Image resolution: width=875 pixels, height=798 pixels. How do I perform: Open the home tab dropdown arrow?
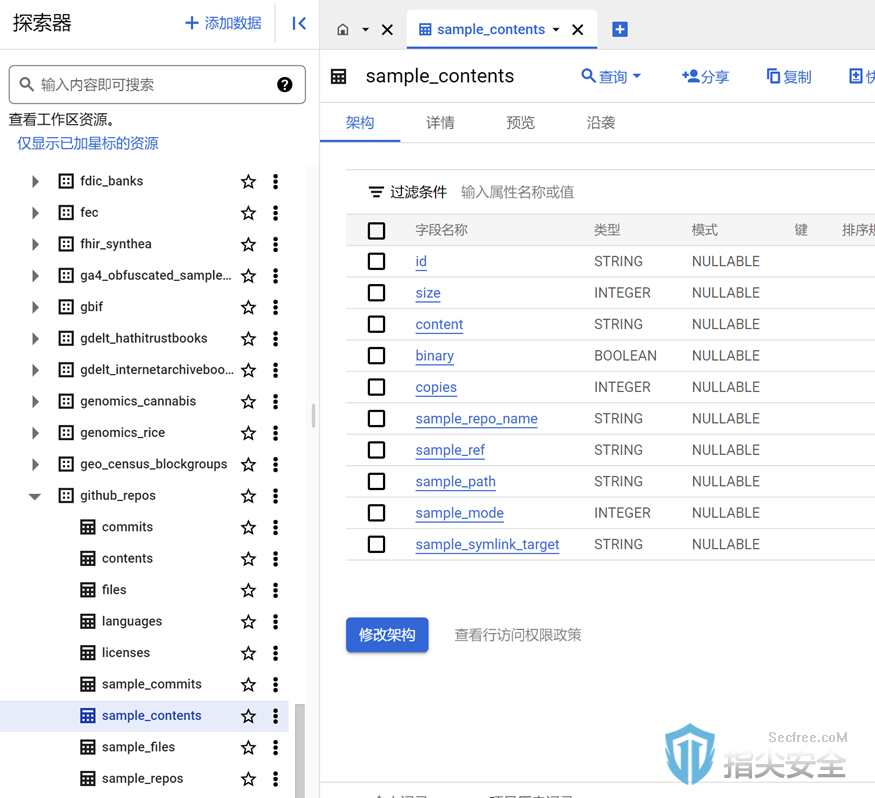pos(366,30)
